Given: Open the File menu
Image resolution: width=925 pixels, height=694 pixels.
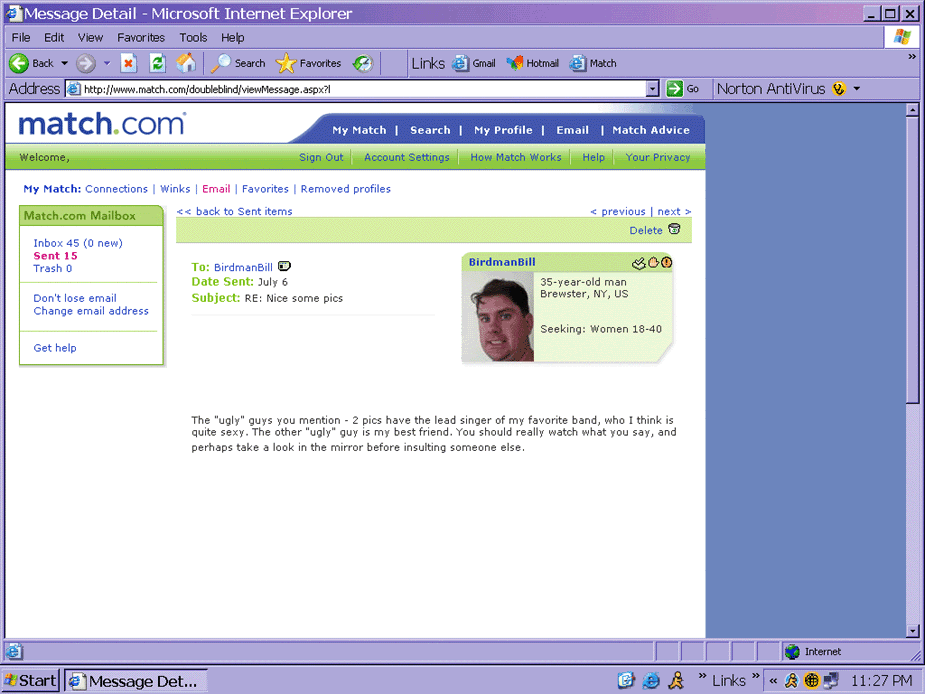Looking at the screenshot, I should (21, 37).
